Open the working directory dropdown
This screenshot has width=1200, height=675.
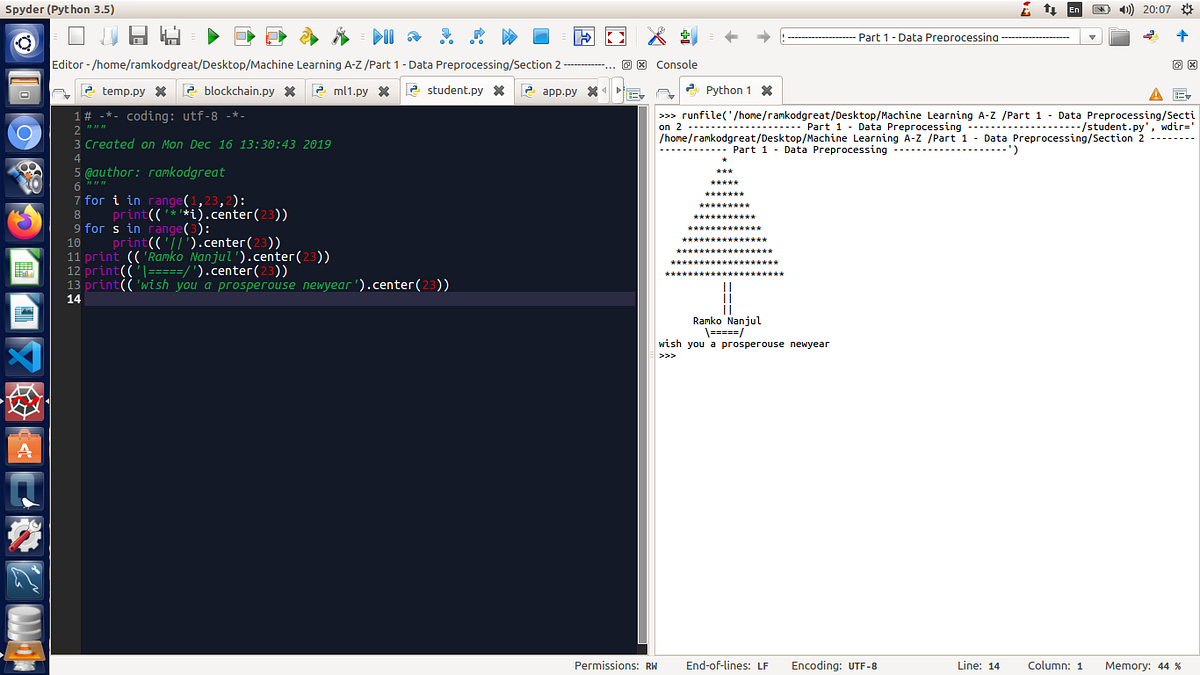(1092, 36)
